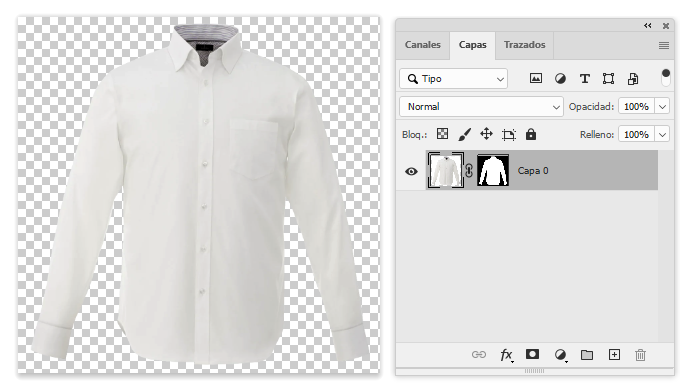Filter layers by pixel layers
The width and height of the screenshot is (697, 388).
[536, 79]
